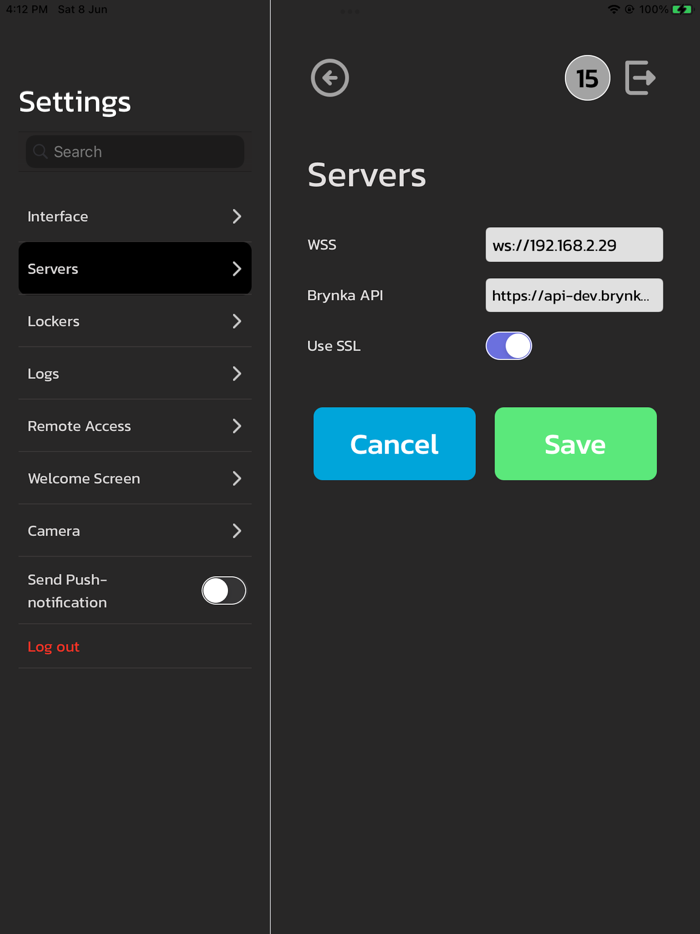This screenshot has height=934, width=700.
Task: Save the server settings
Action: tap(575, 444)
